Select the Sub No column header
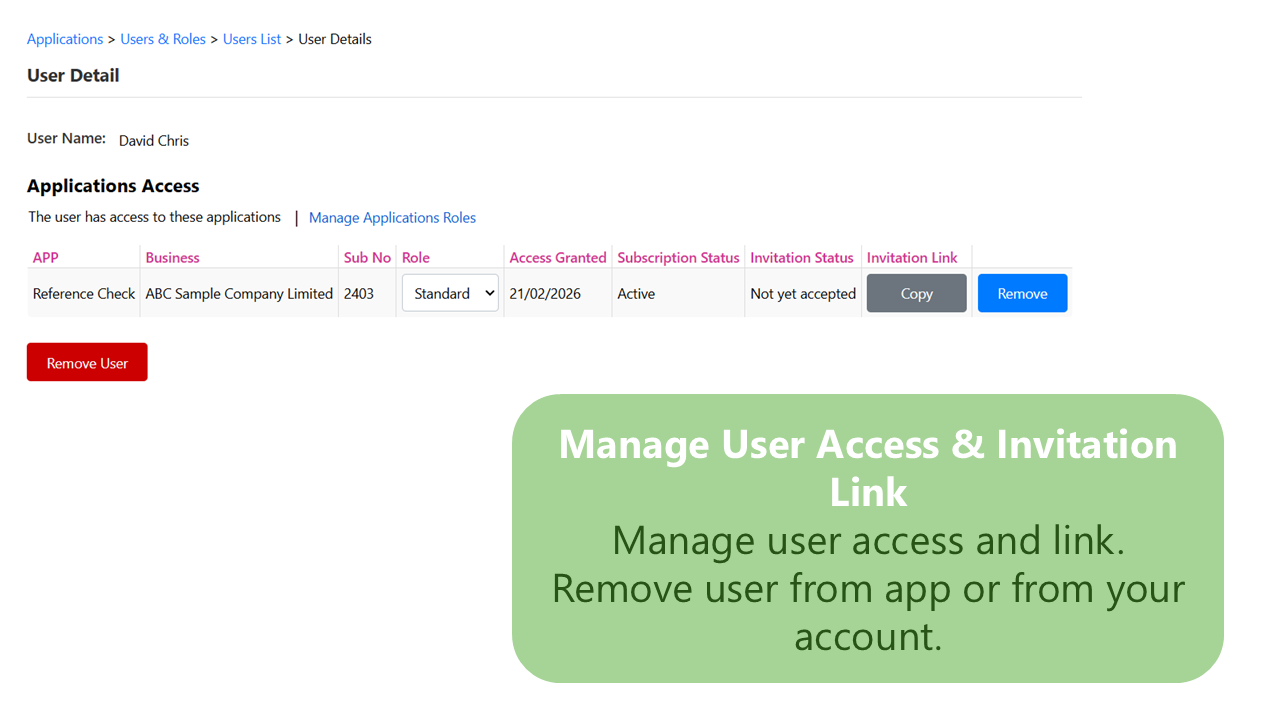Image resolution: width=1280 pixels, height=720 pixels. (367, 257)
